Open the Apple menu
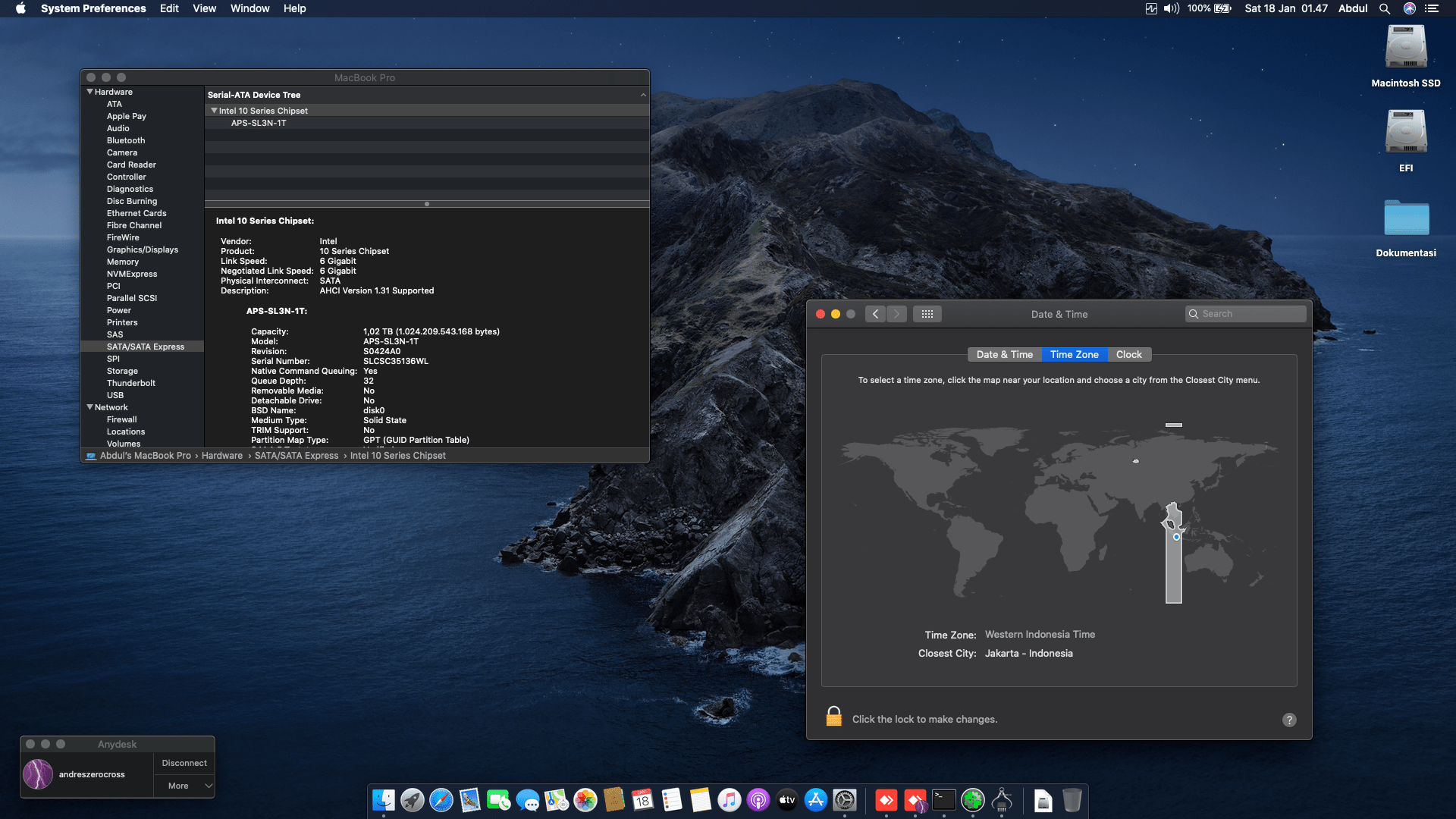 pyautogui.click(x=20, y=8)
